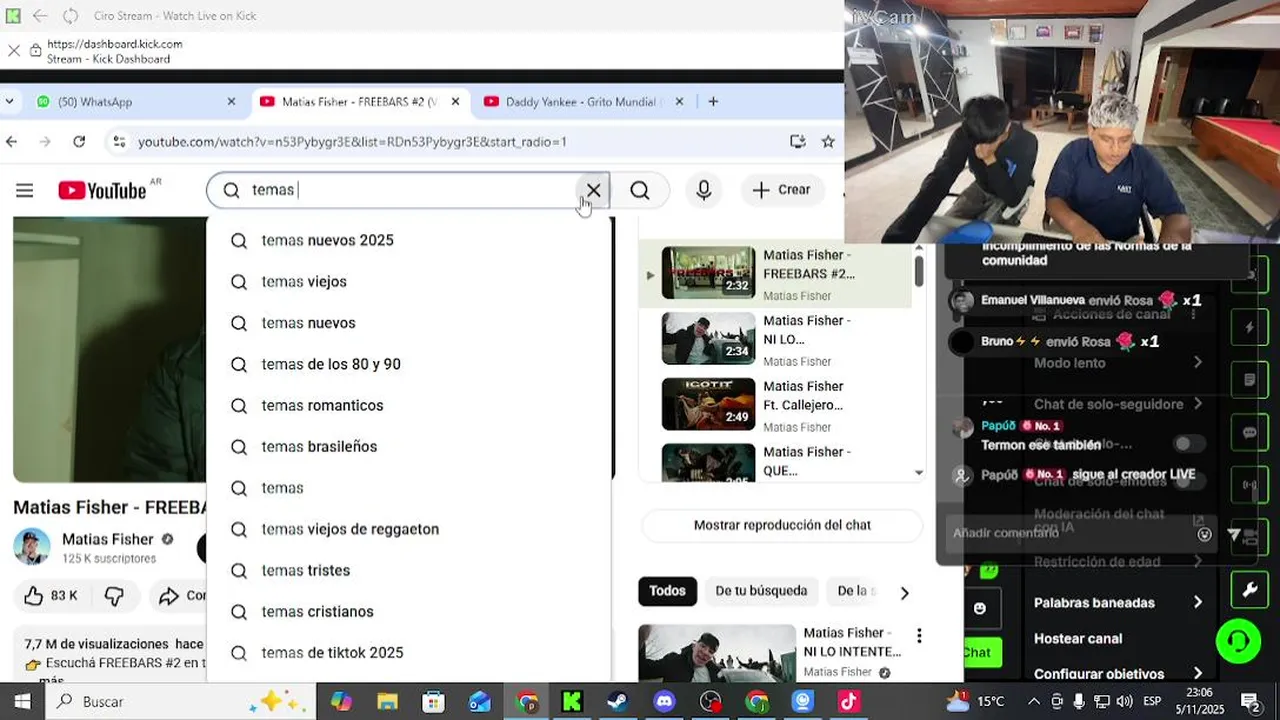Image resolution: width=1280 pixels, height=720 pixels.
Task: Open Discord from the Windows taskbar
Action: click(x=664, y=702)
